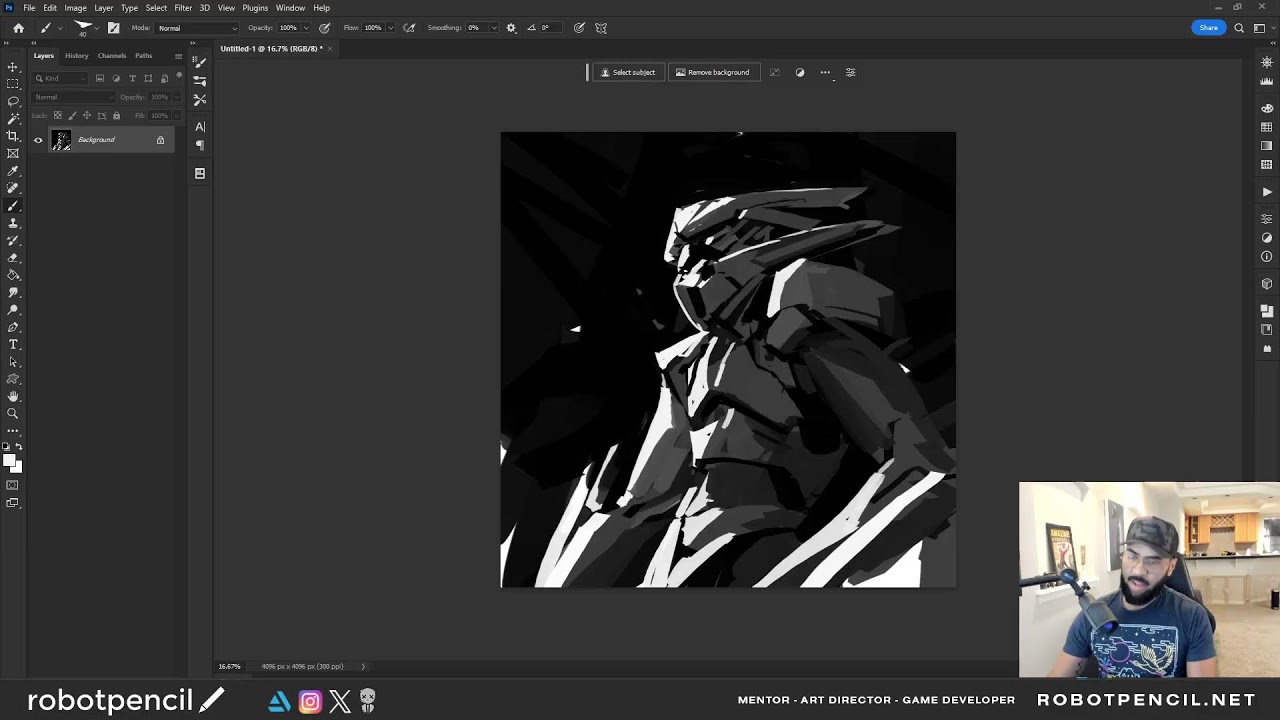Open the Gradients panel in right dock
The height and width of the screenshot is (720, 1280).
point(1267,146)
